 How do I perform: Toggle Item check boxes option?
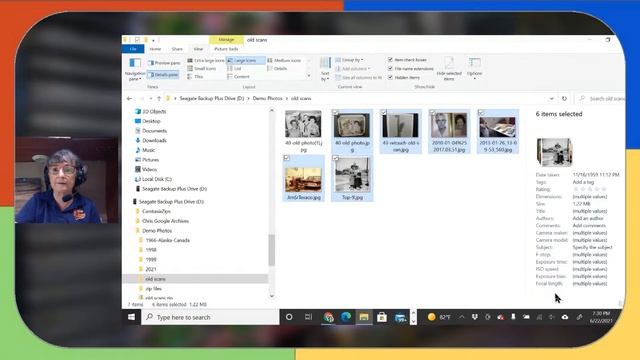[407, 60]
